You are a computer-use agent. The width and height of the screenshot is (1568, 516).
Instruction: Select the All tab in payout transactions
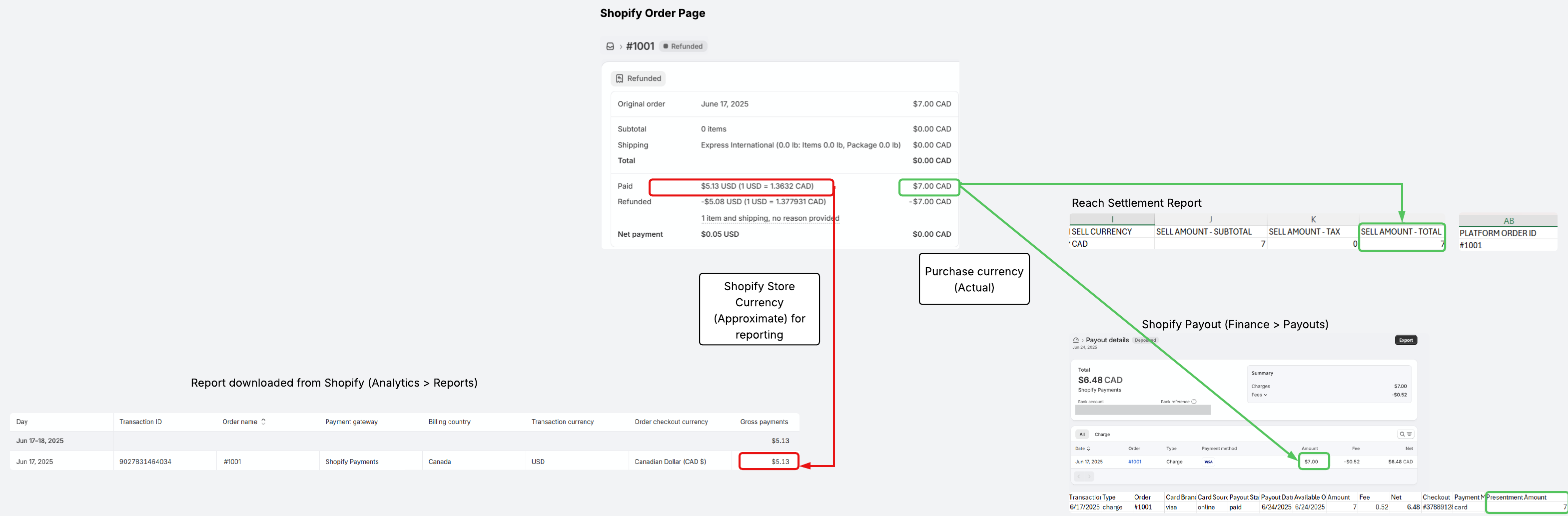coord(1082,435)
